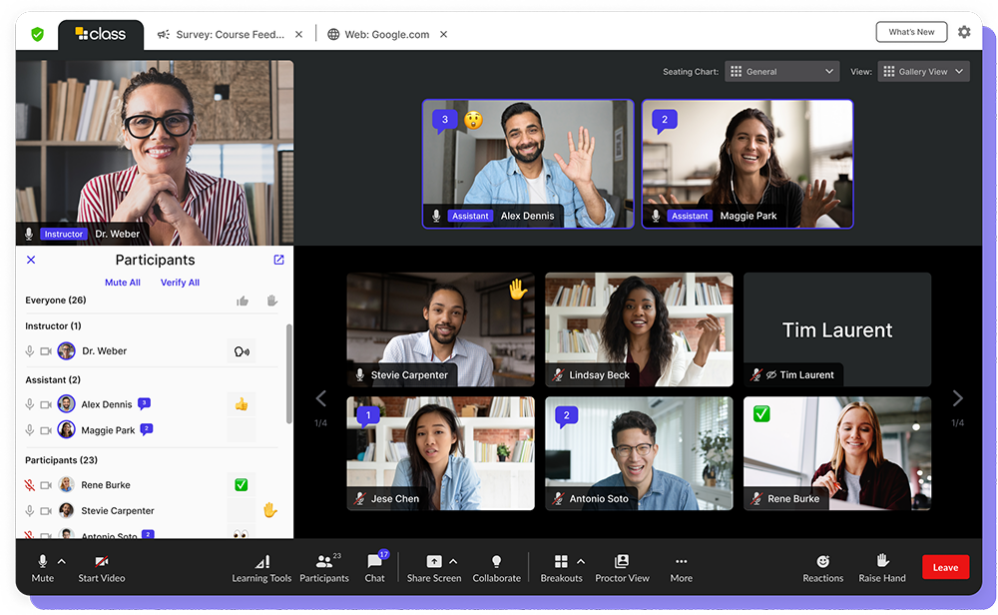Open Chat from the bottom toolbar
Screen dimensions: 998x615
(x=374, y=562)
